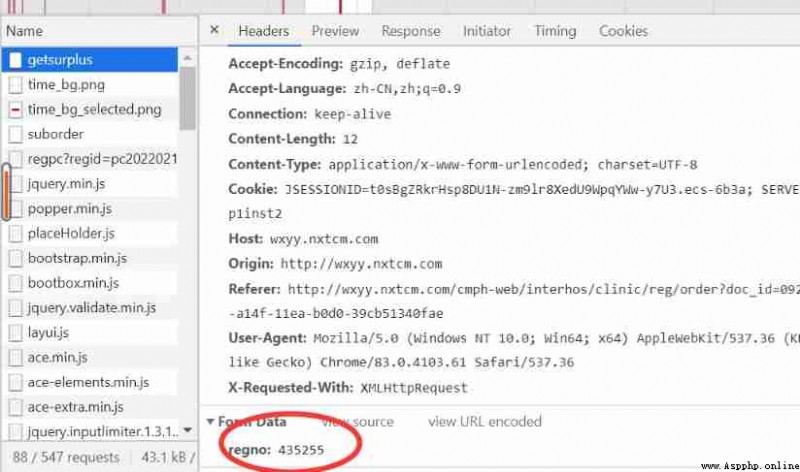Viewport: 800px width, 472px height.
Task: Click file icon beside time_bg.png
Action: (x=16, y=85)
